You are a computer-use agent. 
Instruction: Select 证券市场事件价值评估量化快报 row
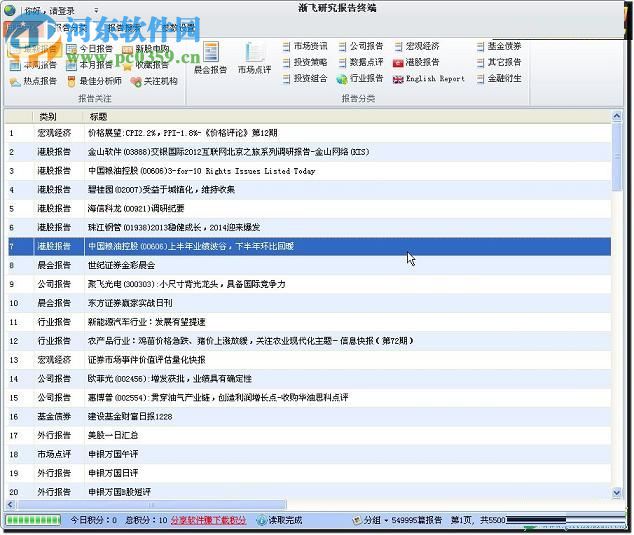[x=309, y=359]
